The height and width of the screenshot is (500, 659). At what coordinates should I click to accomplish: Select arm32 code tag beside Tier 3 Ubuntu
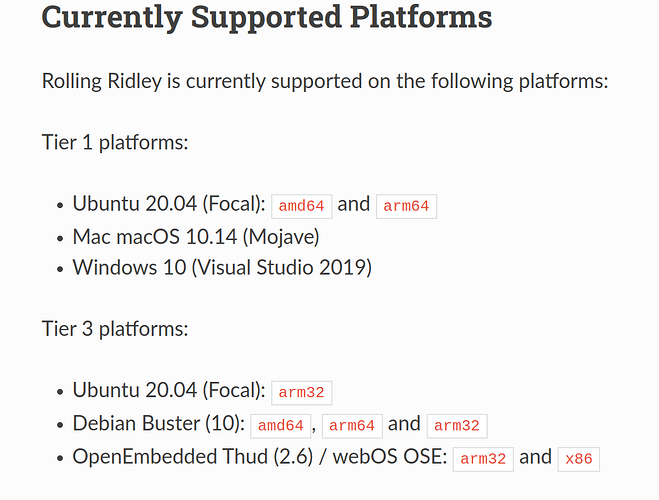coord(302,393)
